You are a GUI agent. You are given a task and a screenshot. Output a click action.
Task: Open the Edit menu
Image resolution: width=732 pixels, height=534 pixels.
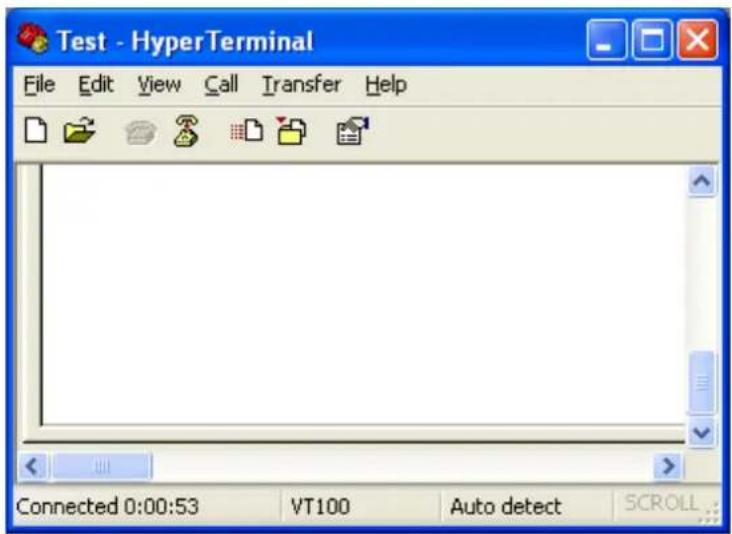[96, 84]
